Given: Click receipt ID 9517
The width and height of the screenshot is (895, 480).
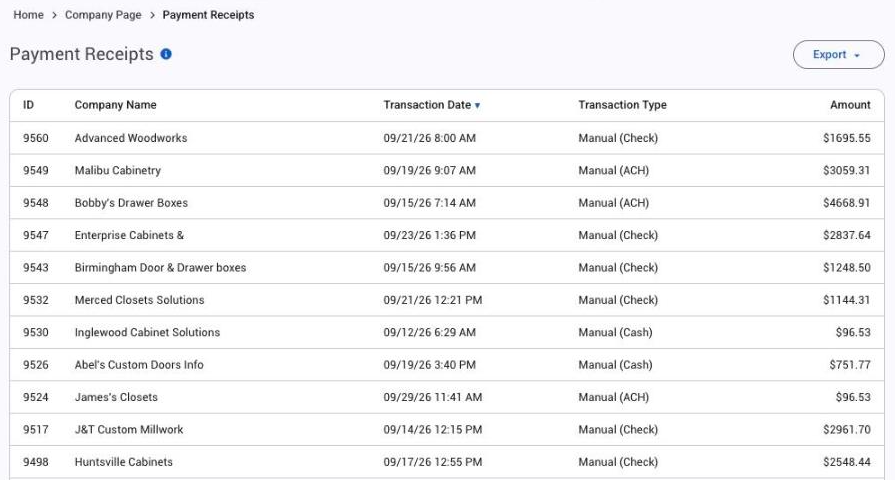Looking at the screenshot, I should pos(36,430).
